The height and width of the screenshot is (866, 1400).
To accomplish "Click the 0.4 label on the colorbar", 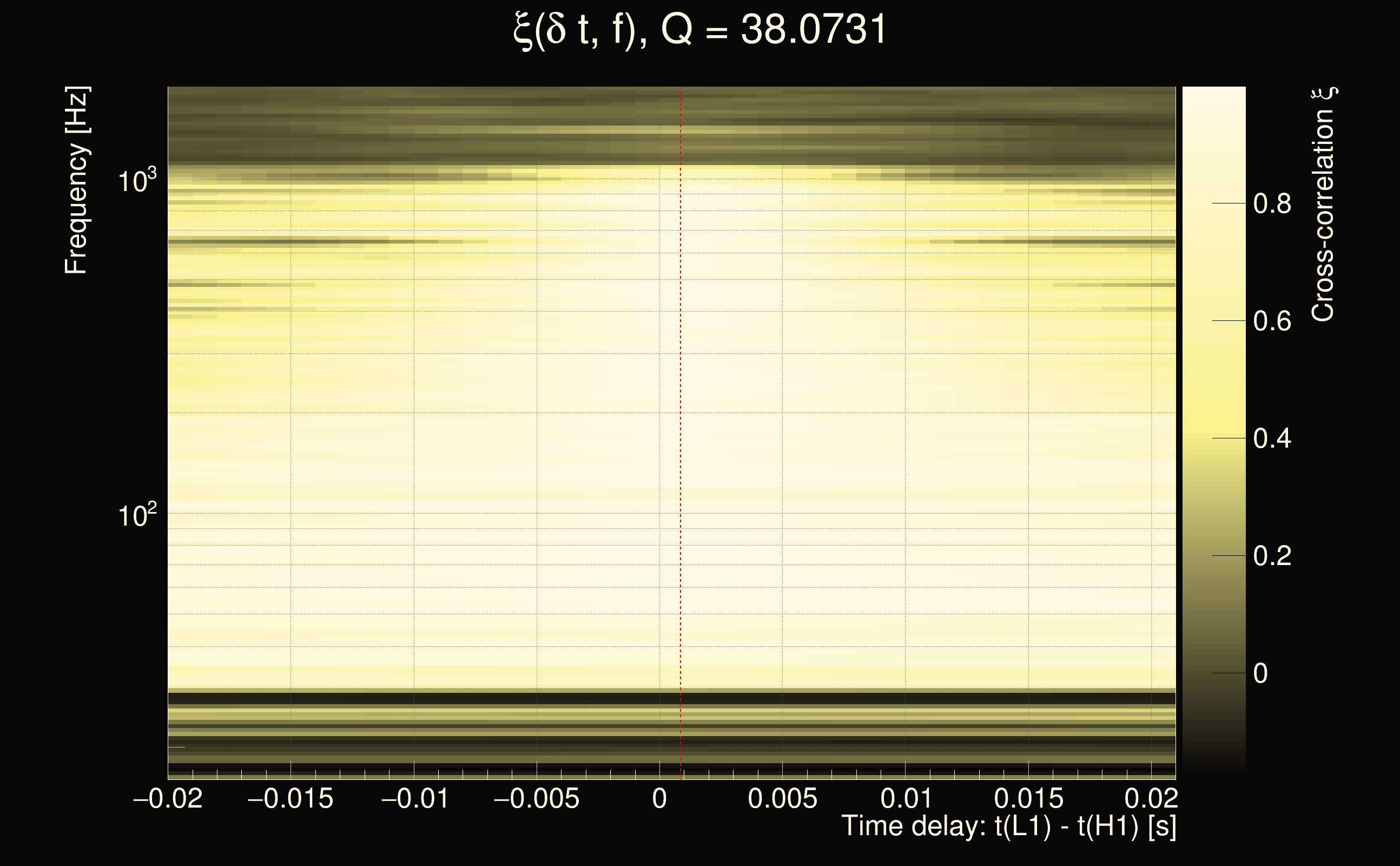I will 1272,439.
